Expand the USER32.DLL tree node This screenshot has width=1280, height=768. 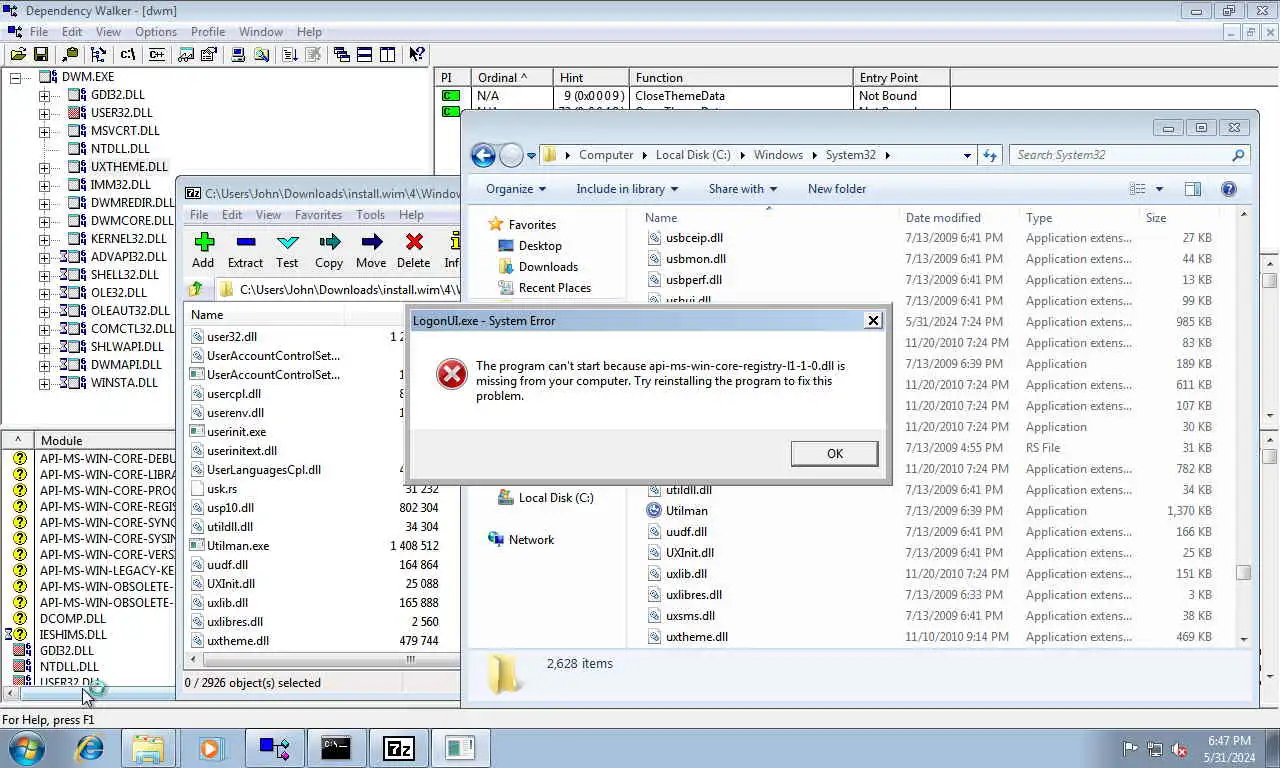pyautogui.click(x=44, y=114)
